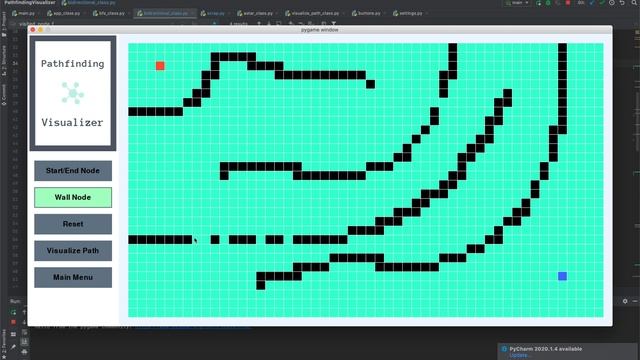Return via the Main Menu button
The height and width of the screenshot is (360, 640).
pyautogui.click(x=73, y=278)
